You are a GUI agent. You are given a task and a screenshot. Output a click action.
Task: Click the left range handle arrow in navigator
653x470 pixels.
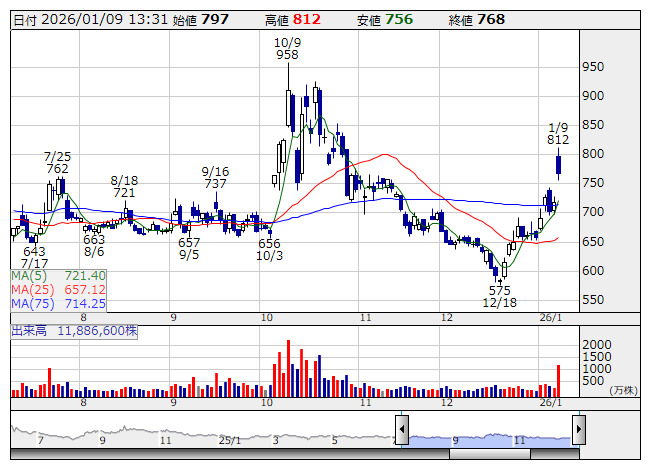click(400, 432)
